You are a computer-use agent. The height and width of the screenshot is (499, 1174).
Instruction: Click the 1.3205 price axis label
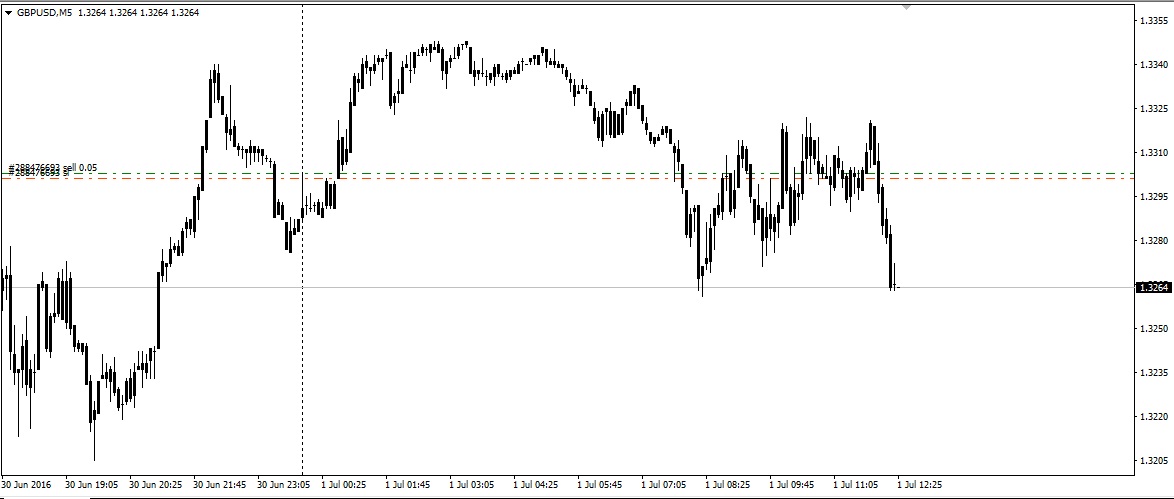click(1152, 462)
